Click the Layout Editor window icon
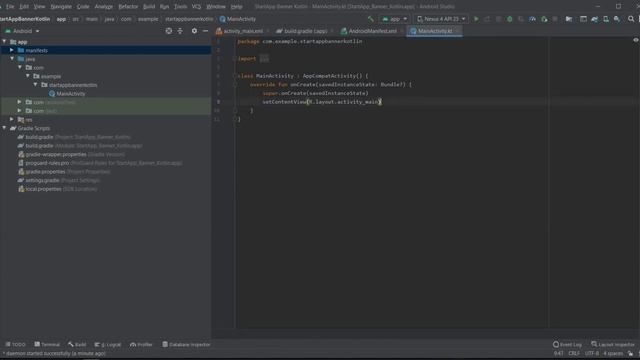Image resolution: width=640 pixels, height=360 pixels. pos(583,19)
